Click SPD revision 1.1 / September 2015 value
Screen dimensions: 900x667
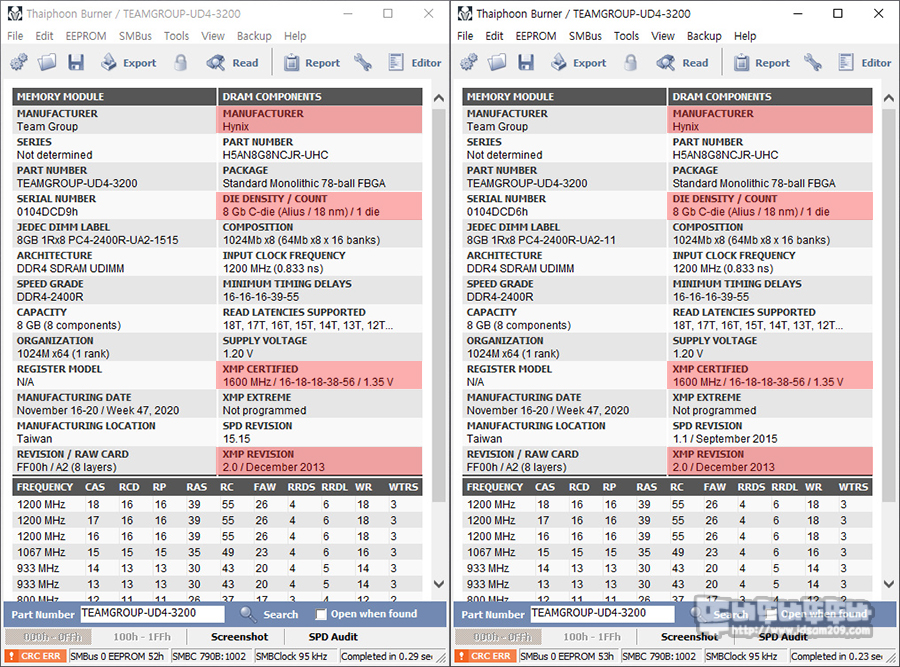[x=725, y=439]
